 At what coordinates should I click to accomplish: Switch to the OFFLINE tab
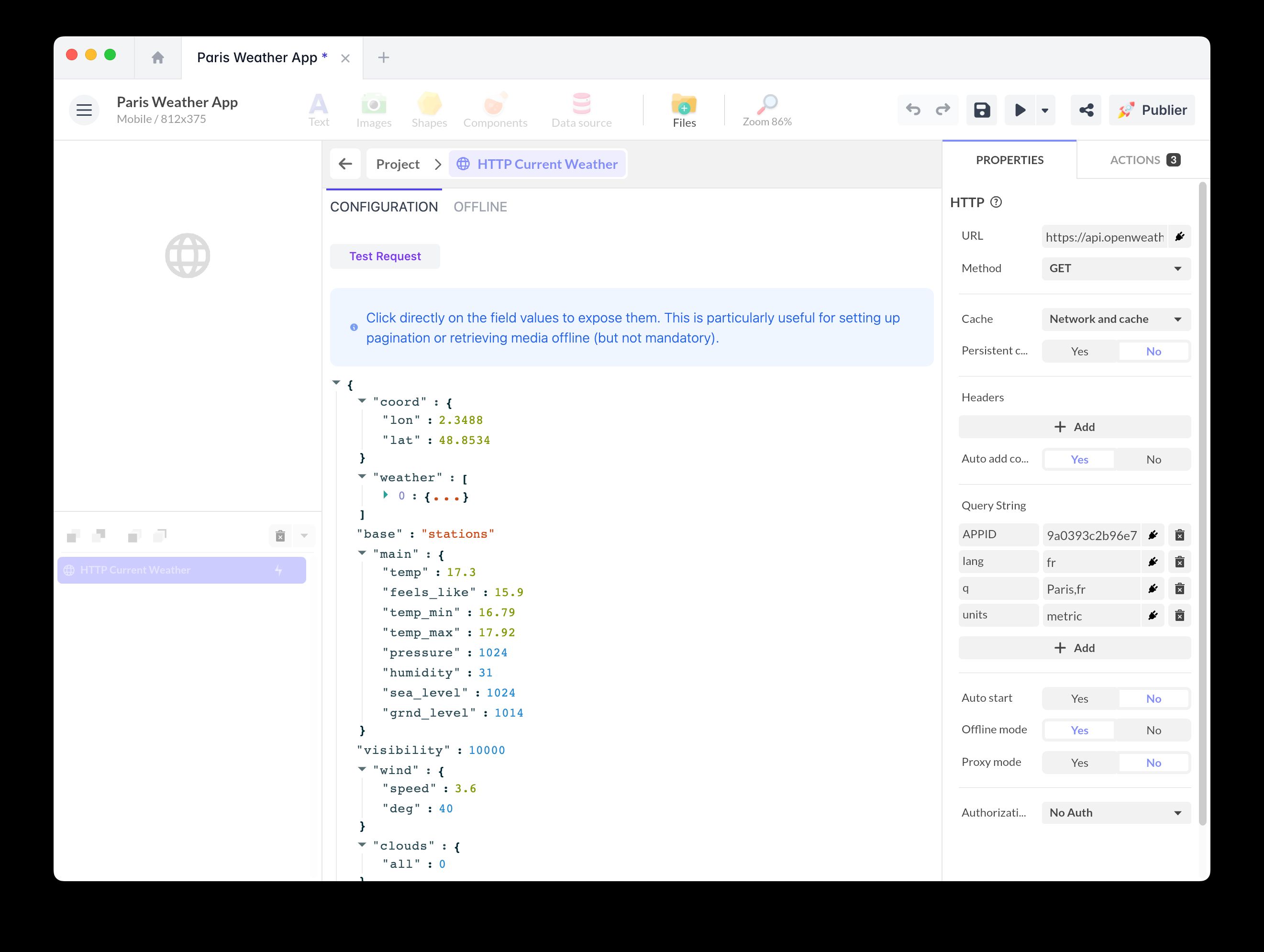click(x=480, y=207)
